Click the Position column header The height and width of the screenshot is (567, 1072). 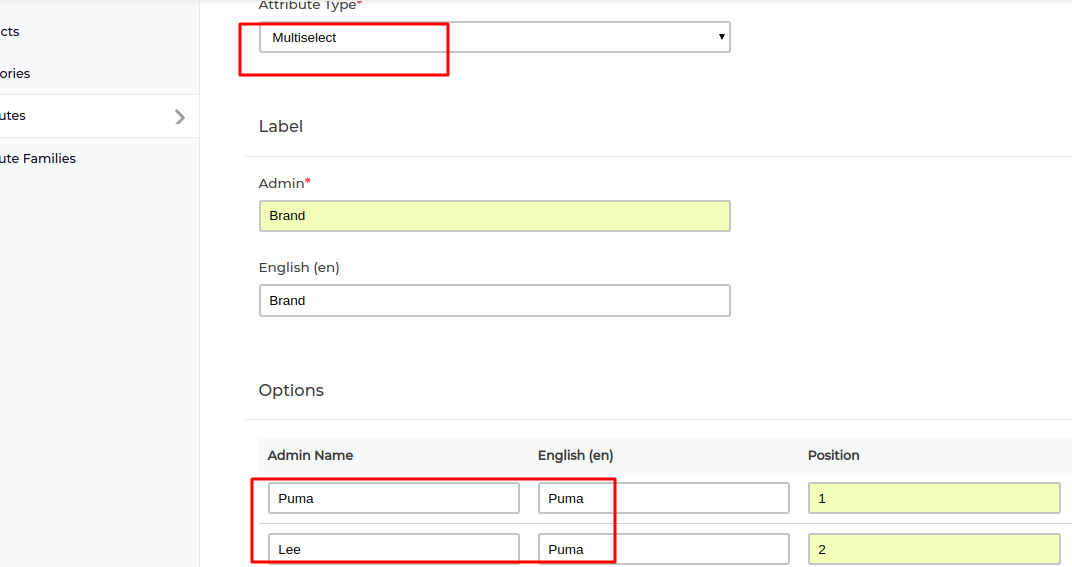point(833,456)
